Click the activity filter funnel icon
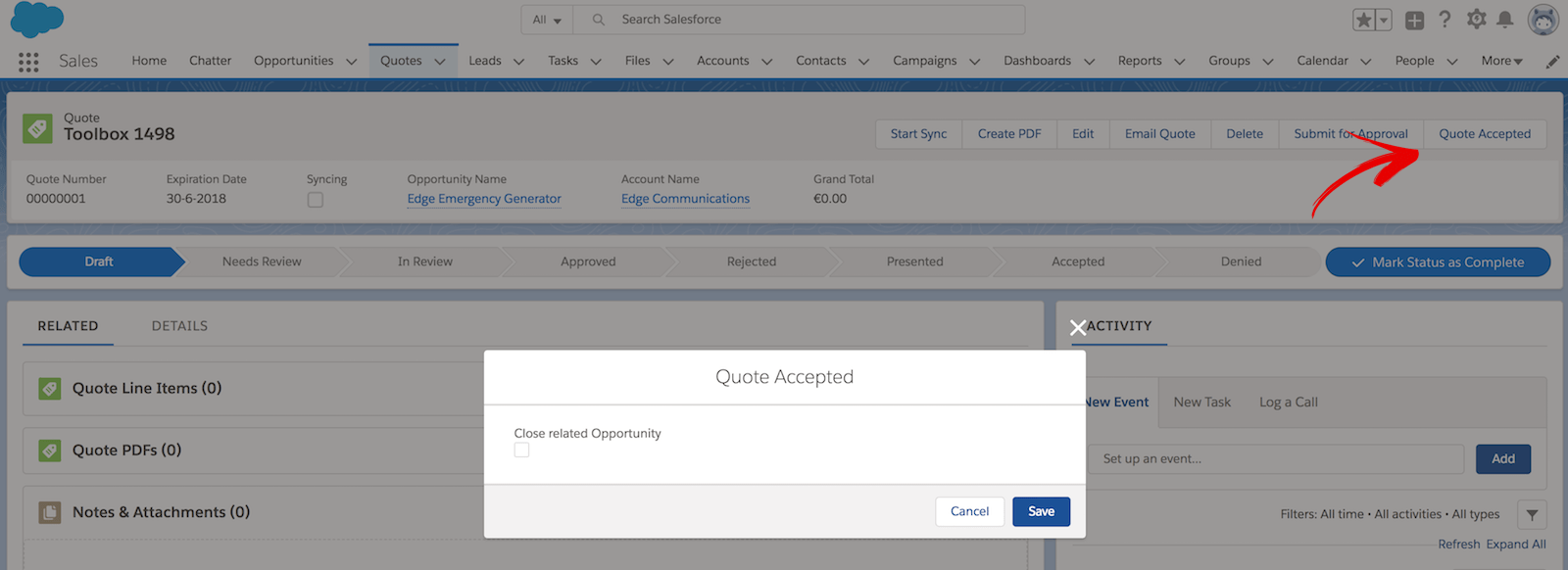This screenshot has height=570, width=1568. point(1532,514)
